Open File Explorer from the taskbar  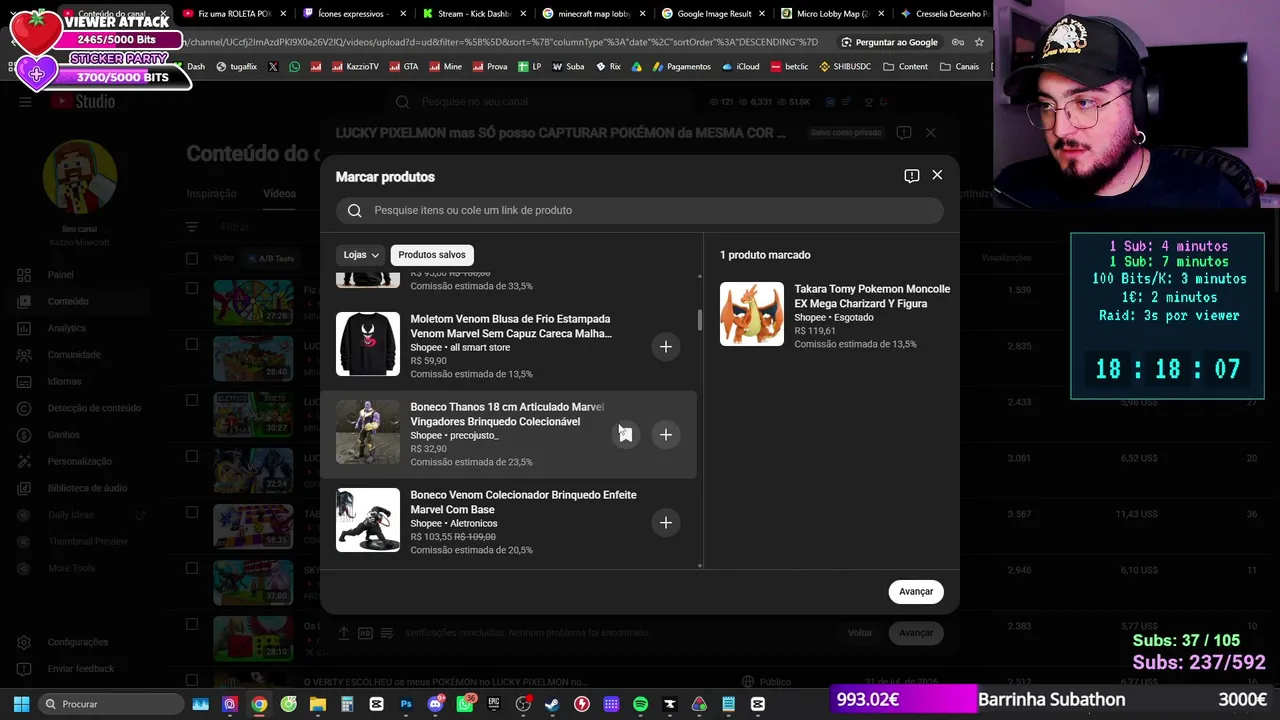click(x=317, y=704)
